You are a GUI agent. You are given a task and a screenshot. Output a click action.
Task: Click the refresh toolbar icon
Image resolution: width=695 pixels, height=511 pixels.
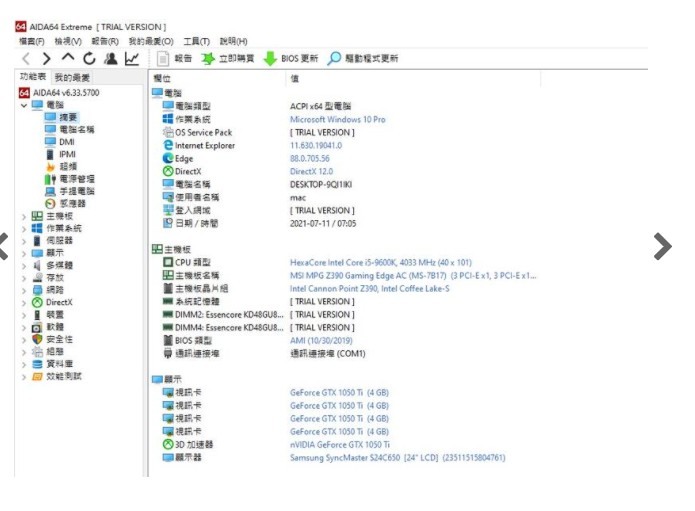click(89, 58)
